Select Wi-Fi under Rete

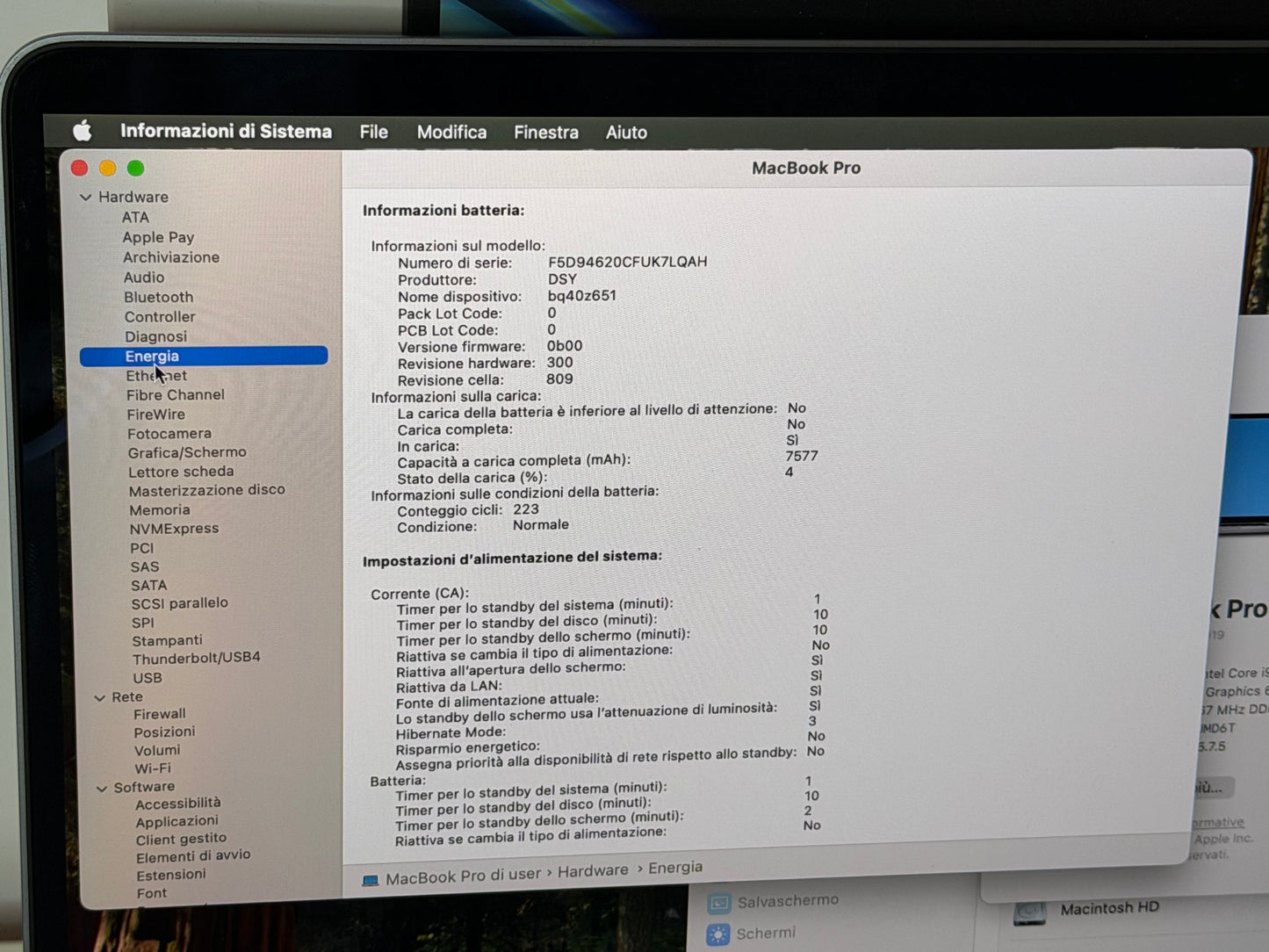pos(152,768)
